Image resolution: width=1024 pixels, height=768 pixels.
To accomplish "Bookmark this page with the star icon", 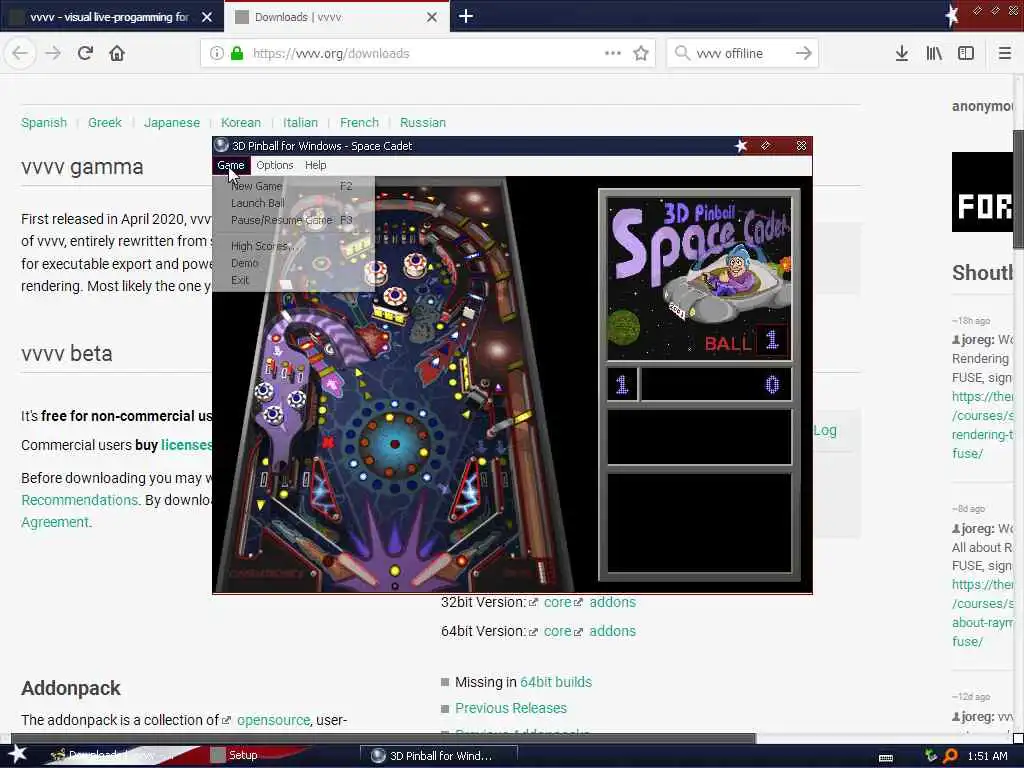I will pos(641,53).
